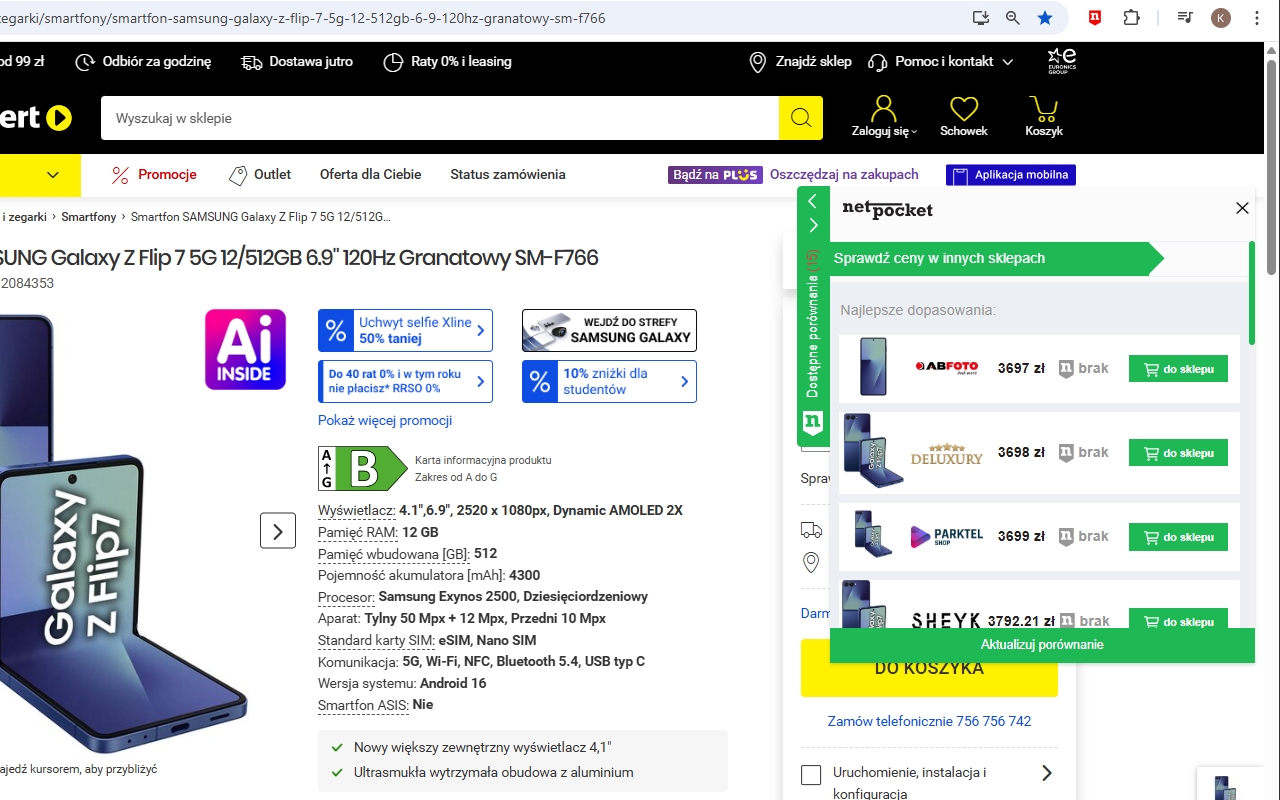Click Dostawa jutro in the top bar
The width and height of the screenshot is (1280, 800).
point(297,62)
